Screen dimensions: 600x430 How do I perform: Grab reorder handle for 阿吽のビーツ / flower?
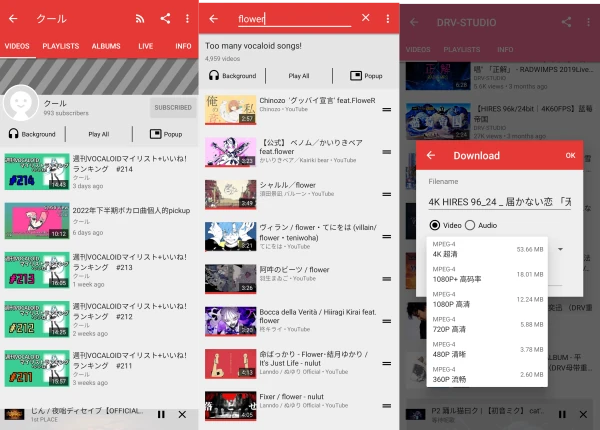pyautogui.click(x=386, y=279)
